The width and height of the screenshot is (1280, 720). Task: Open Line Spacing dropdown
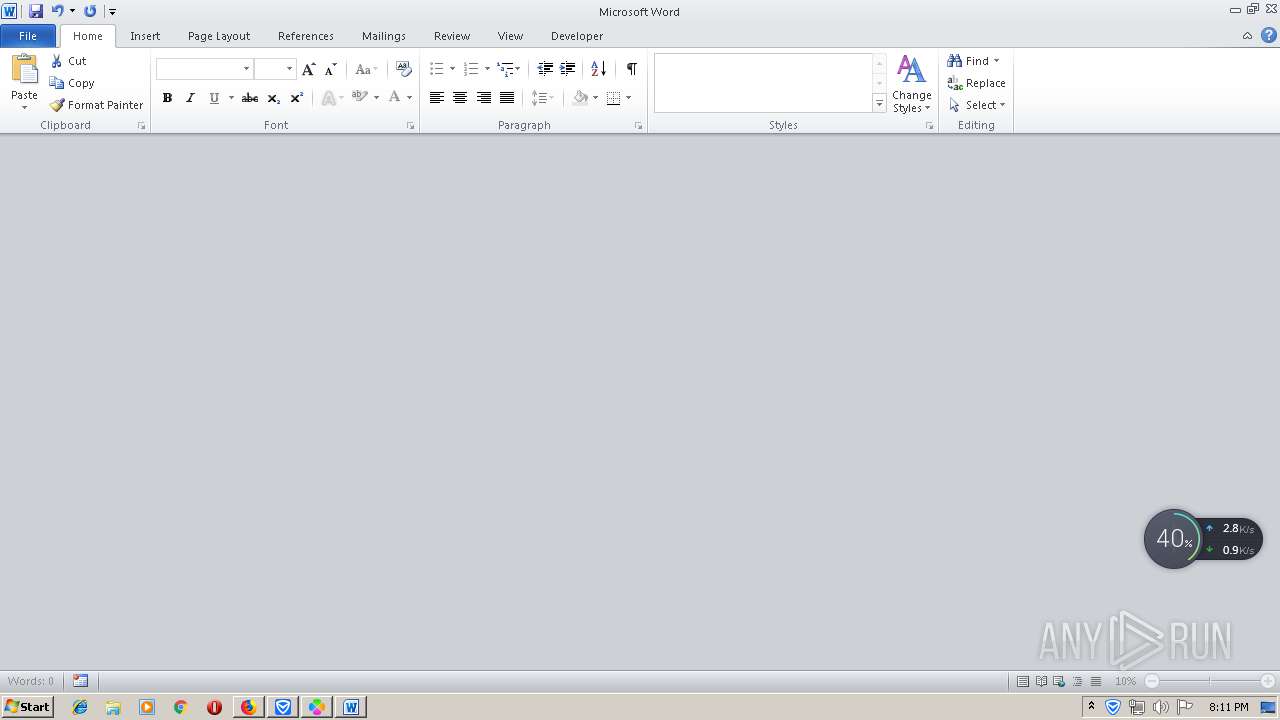point(543,98)
